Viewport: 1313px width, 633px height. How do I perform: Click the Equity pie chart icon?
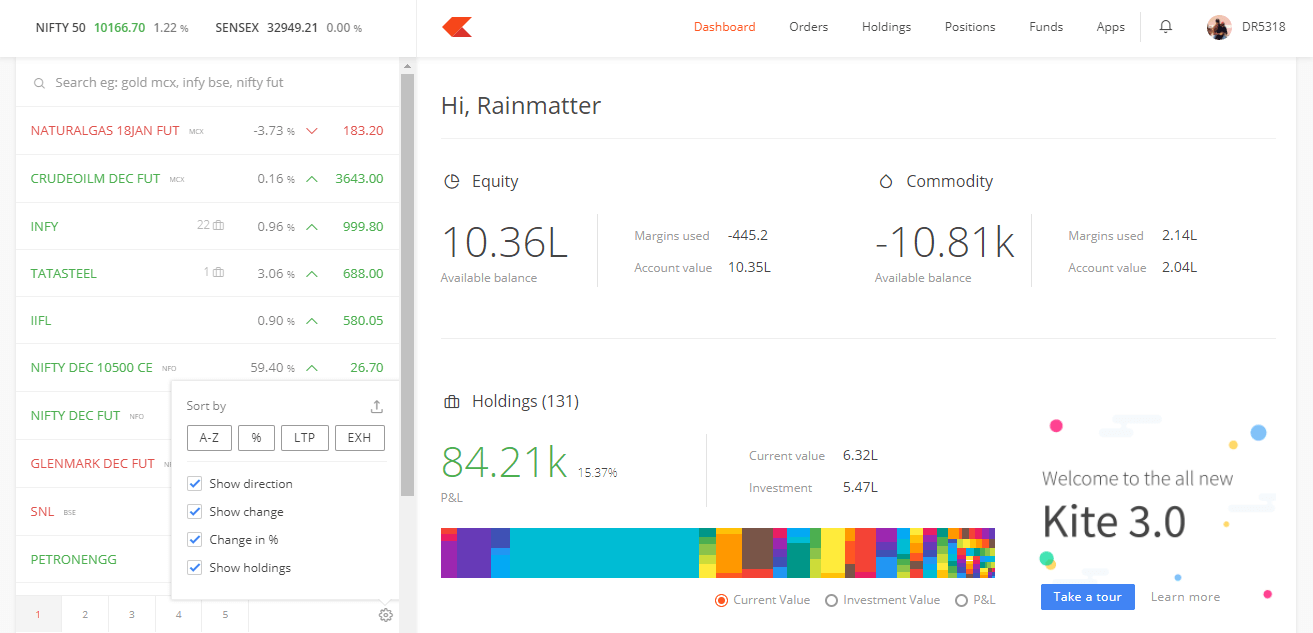pos(452,182)
